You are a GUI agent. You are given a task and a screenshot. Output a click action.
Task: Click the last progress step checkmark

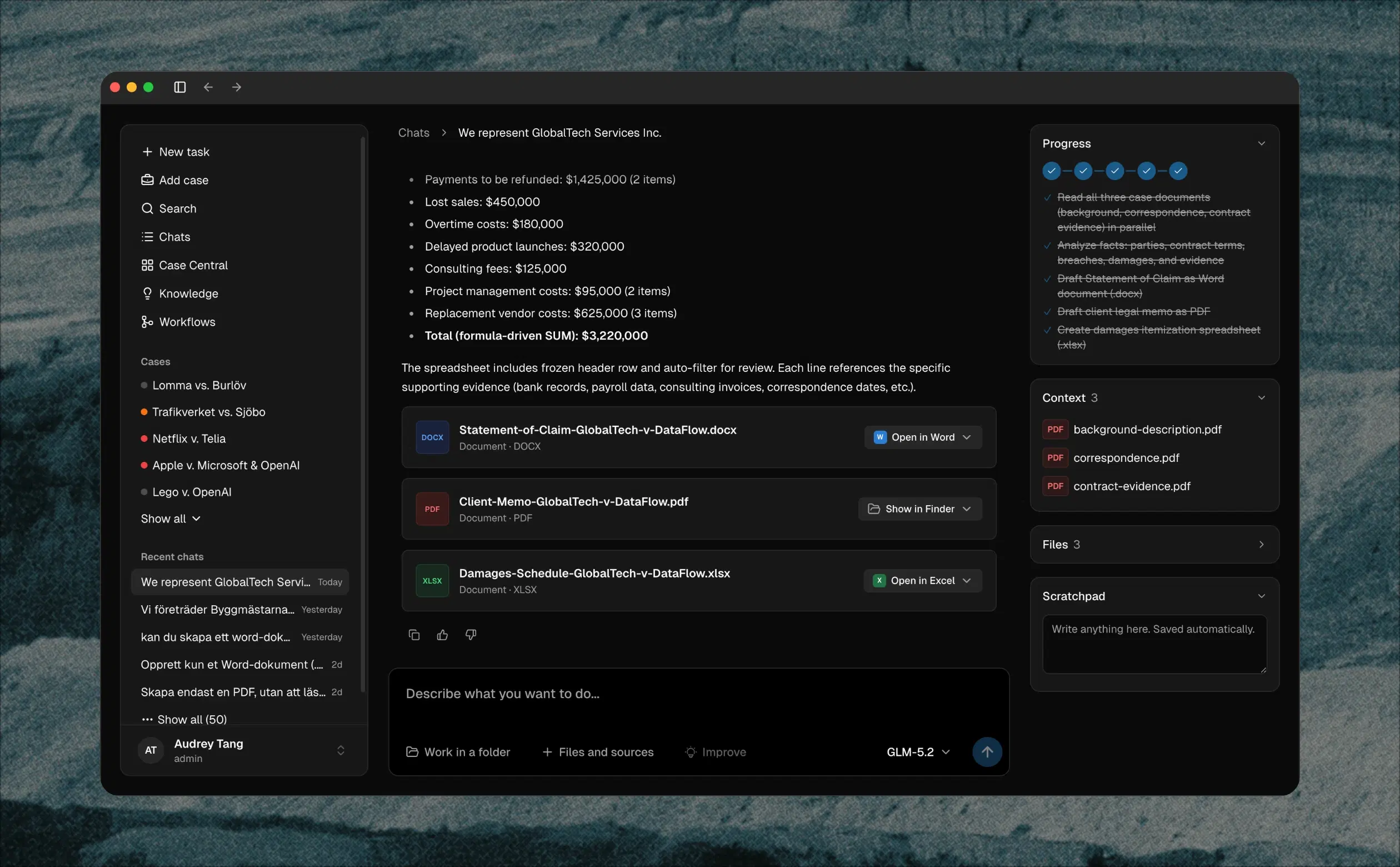point(1178,171)
